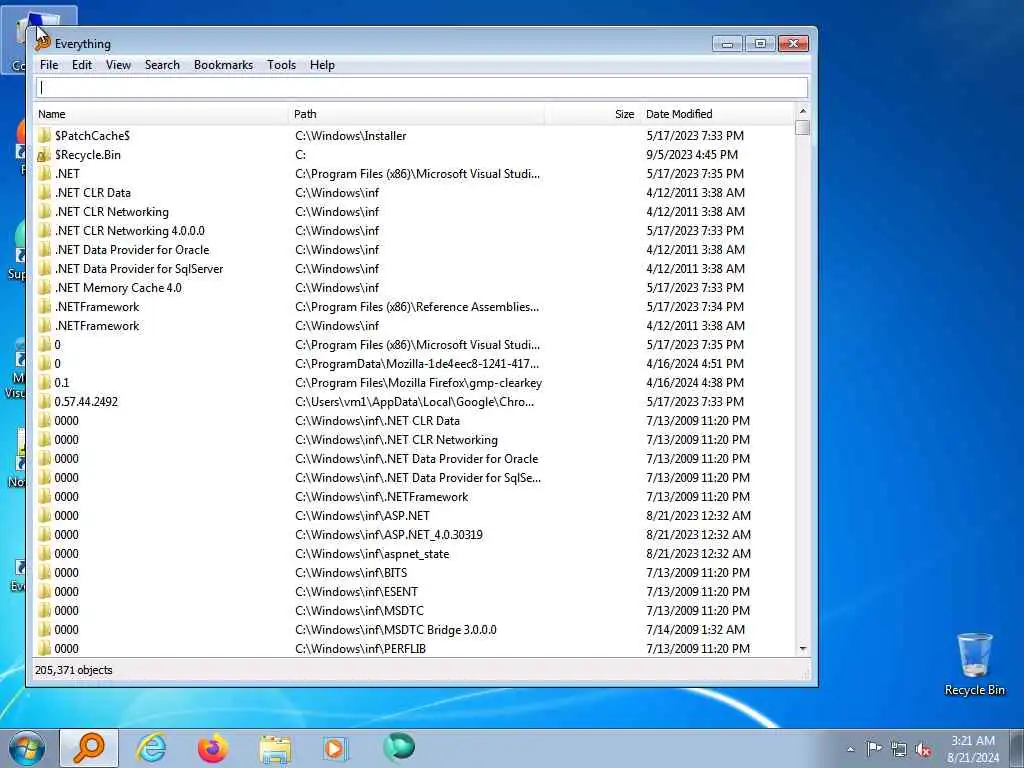Select 0000 in C:\Windows\inf\MSDTC
Image resolution: width=1024 pixels, height=768 pixels.
(x=67, y=611)
